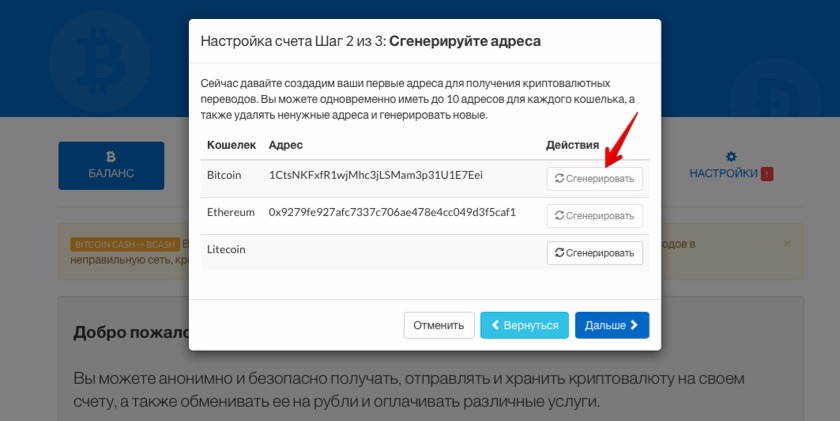Click the gear icon above НАСТРОЙКИ

(731, 156)
